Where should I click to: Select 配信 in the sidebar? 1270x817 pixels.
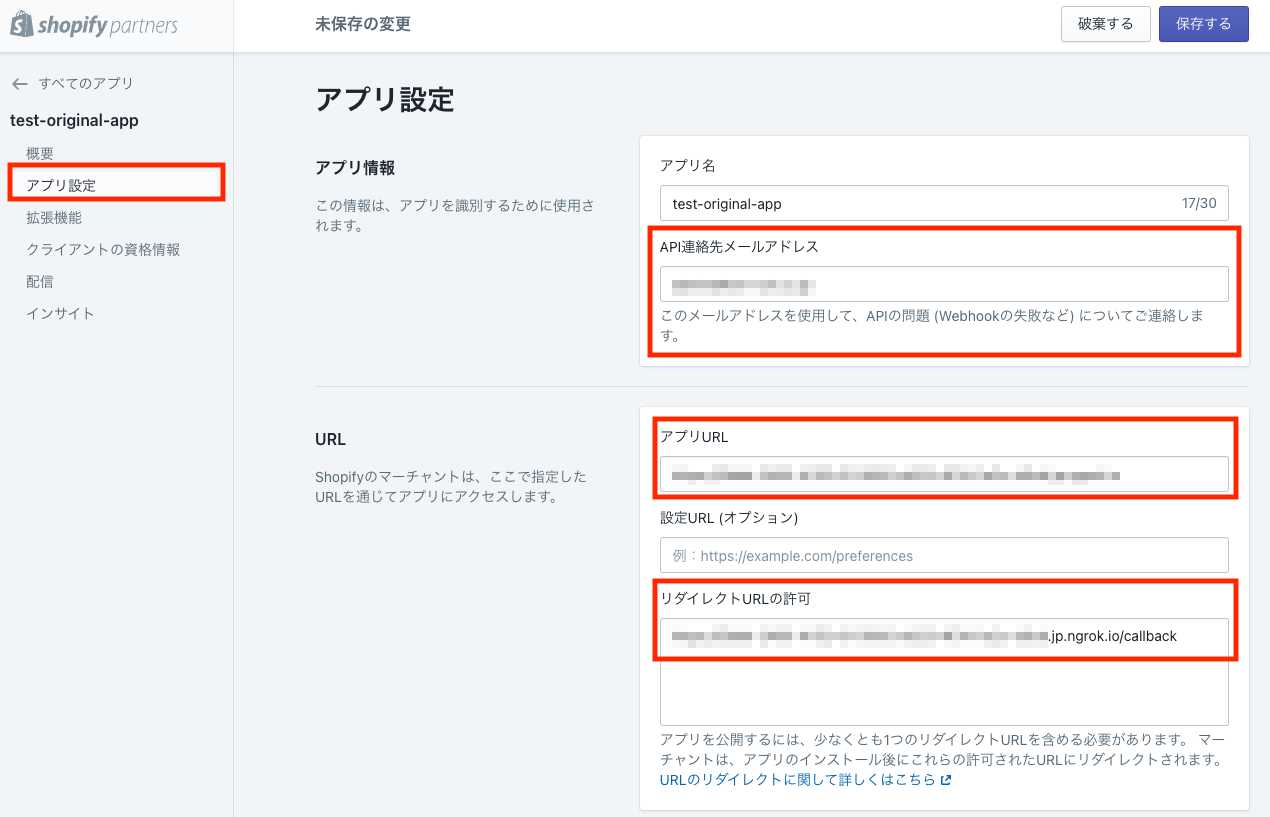pos(40,281)
